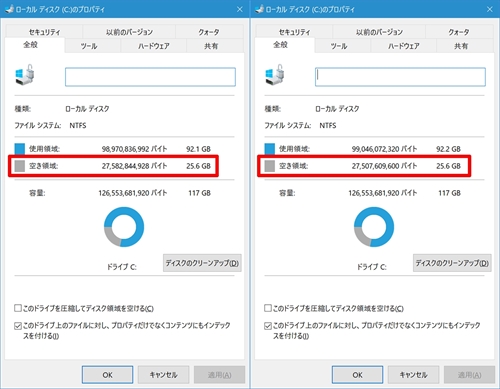Image resolution: width=500 pixels, height=389 pixels.
Task: Open the クォータ tab in the right window
Action: click(459, 32)
